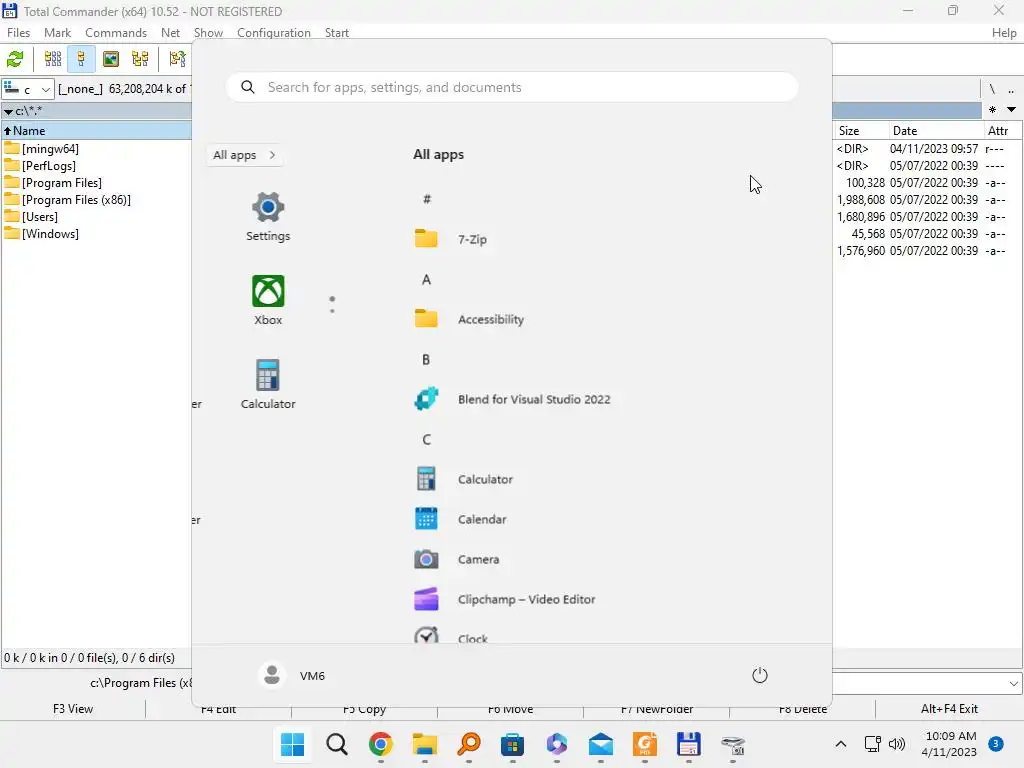This screenshot has width=1024, height=768.
Task: Go to root with backslash button
Action: (992, 89)
